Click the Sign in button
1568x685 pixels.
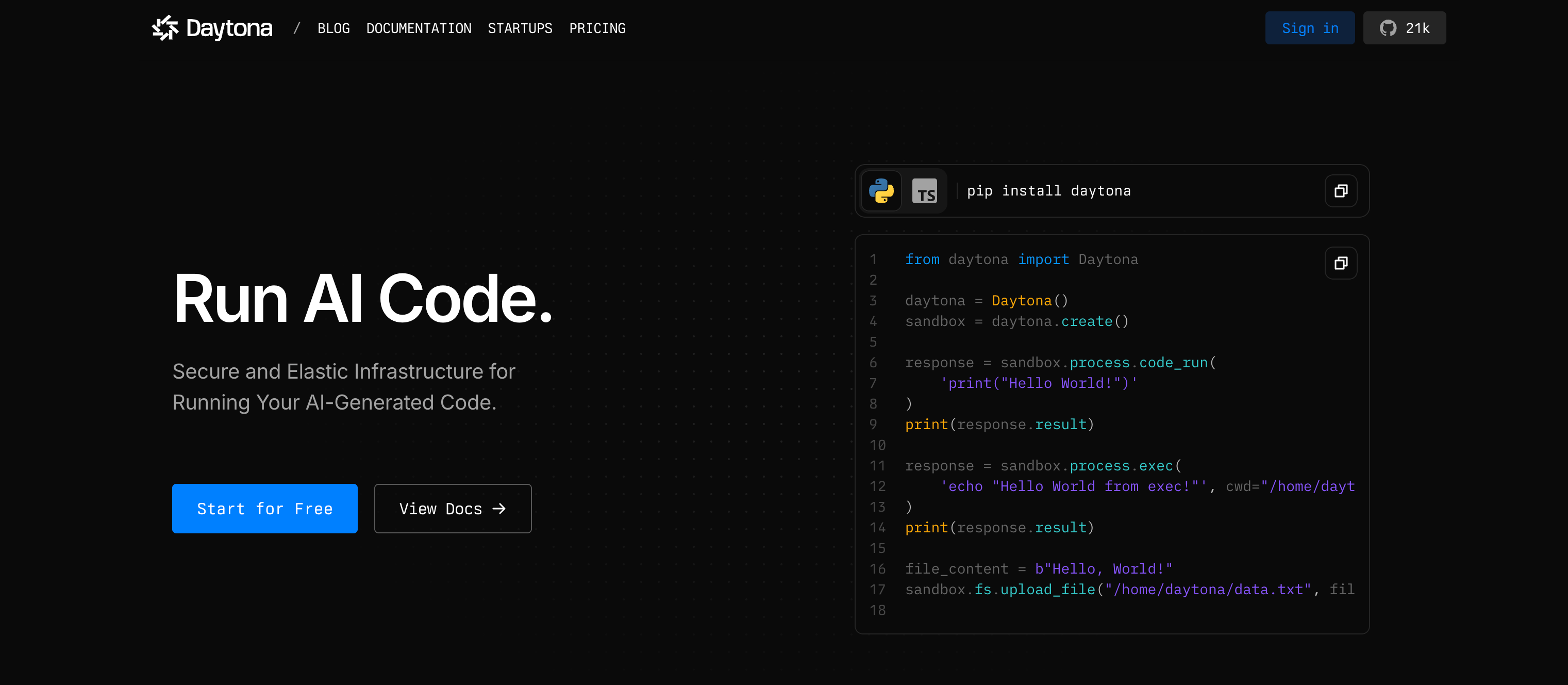(1310, 28)
